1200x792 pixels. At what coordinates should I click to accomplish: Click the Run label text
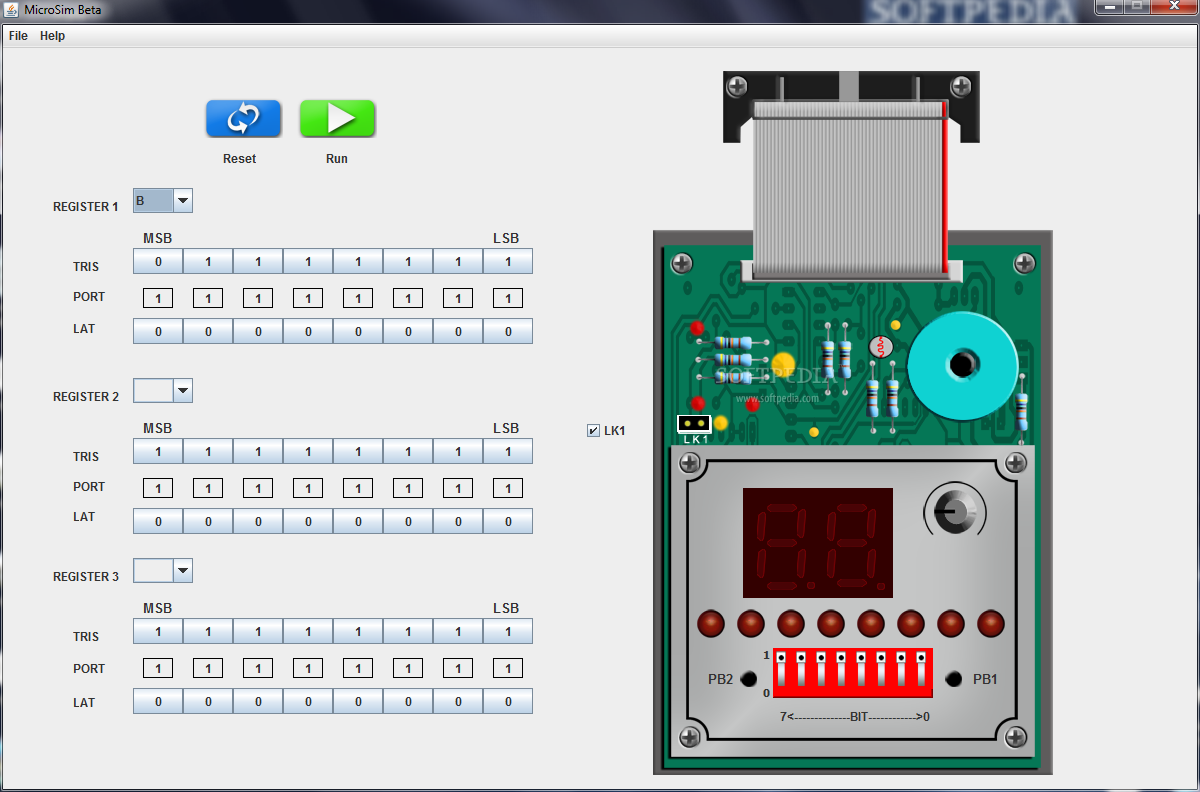tap(337, 159)
